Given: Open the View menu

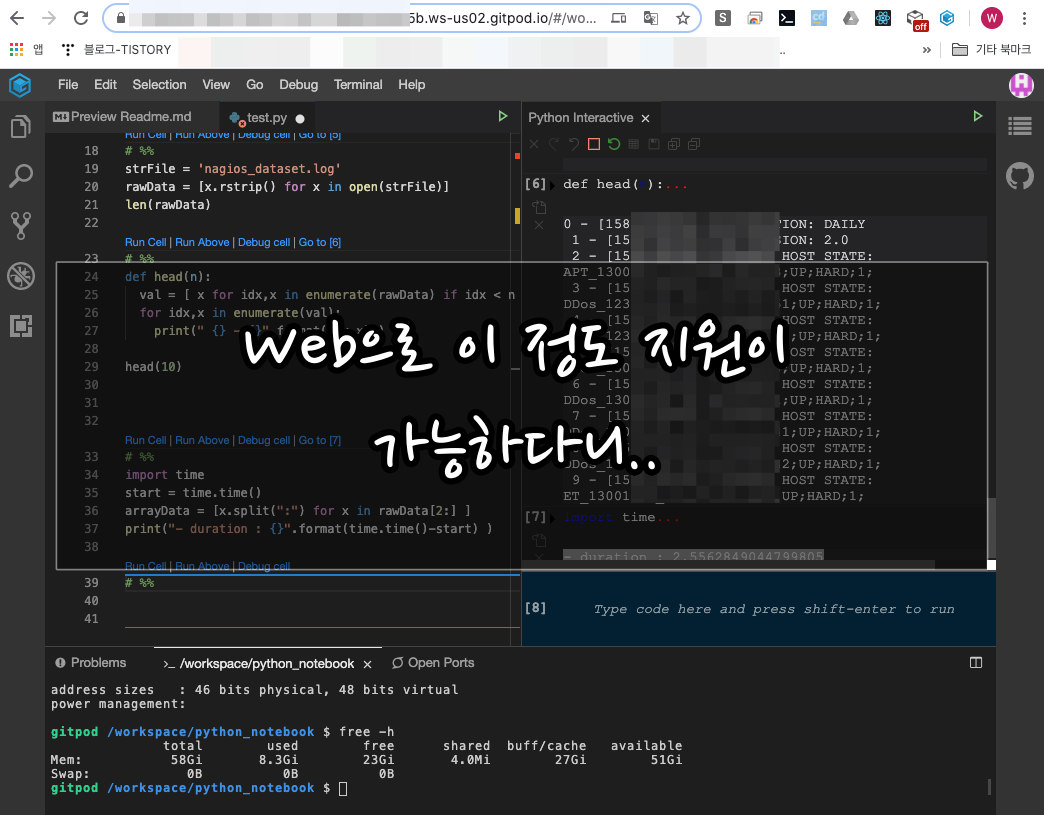Looking at the screenshot, I should [216, 85].
